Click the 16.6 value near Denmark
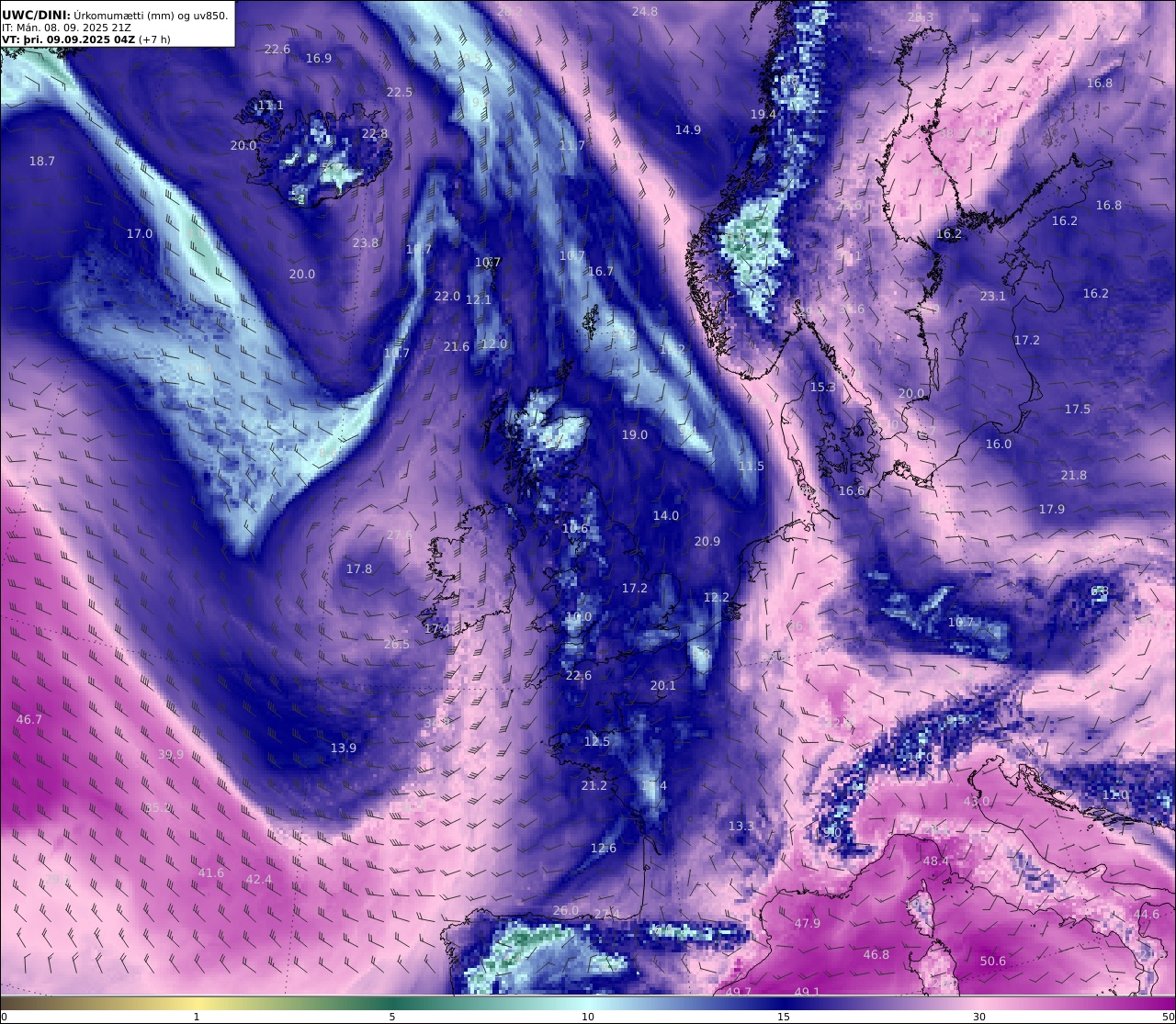Screen dimensions: 1176x1024 [x=852, y=490]
